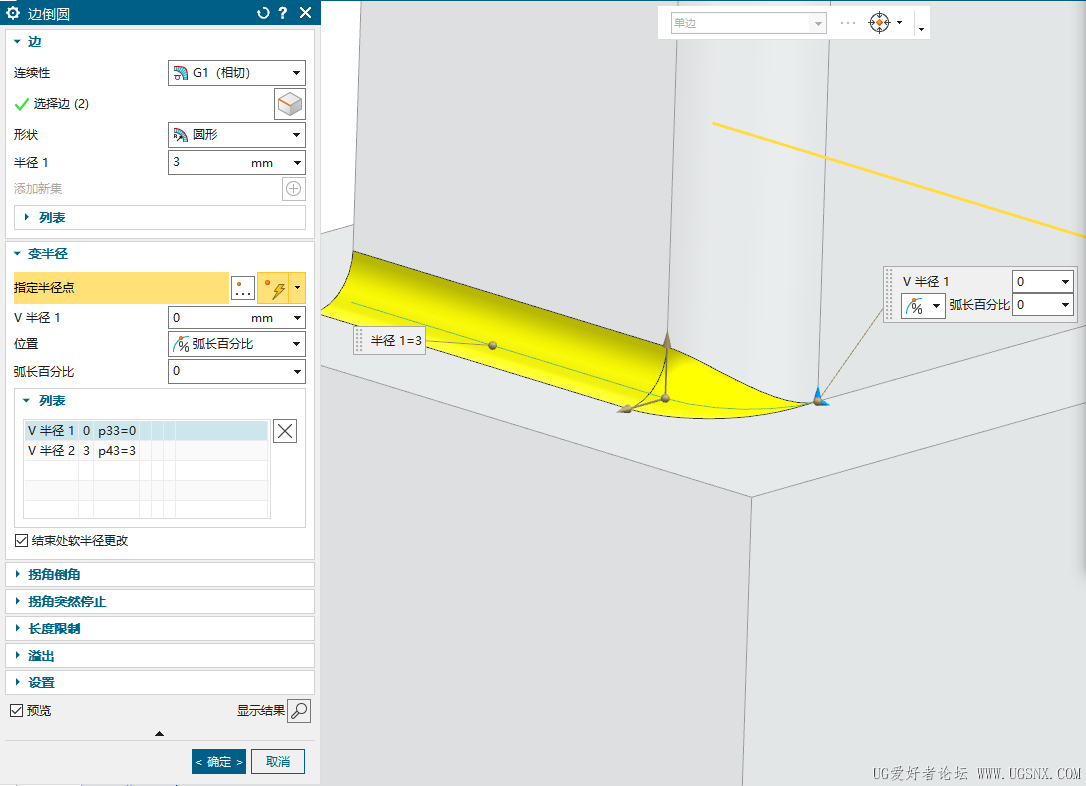Click the add new set plus icon
Image resolution: width=1086 pixels, height=786 pixels.
point(294,188)
